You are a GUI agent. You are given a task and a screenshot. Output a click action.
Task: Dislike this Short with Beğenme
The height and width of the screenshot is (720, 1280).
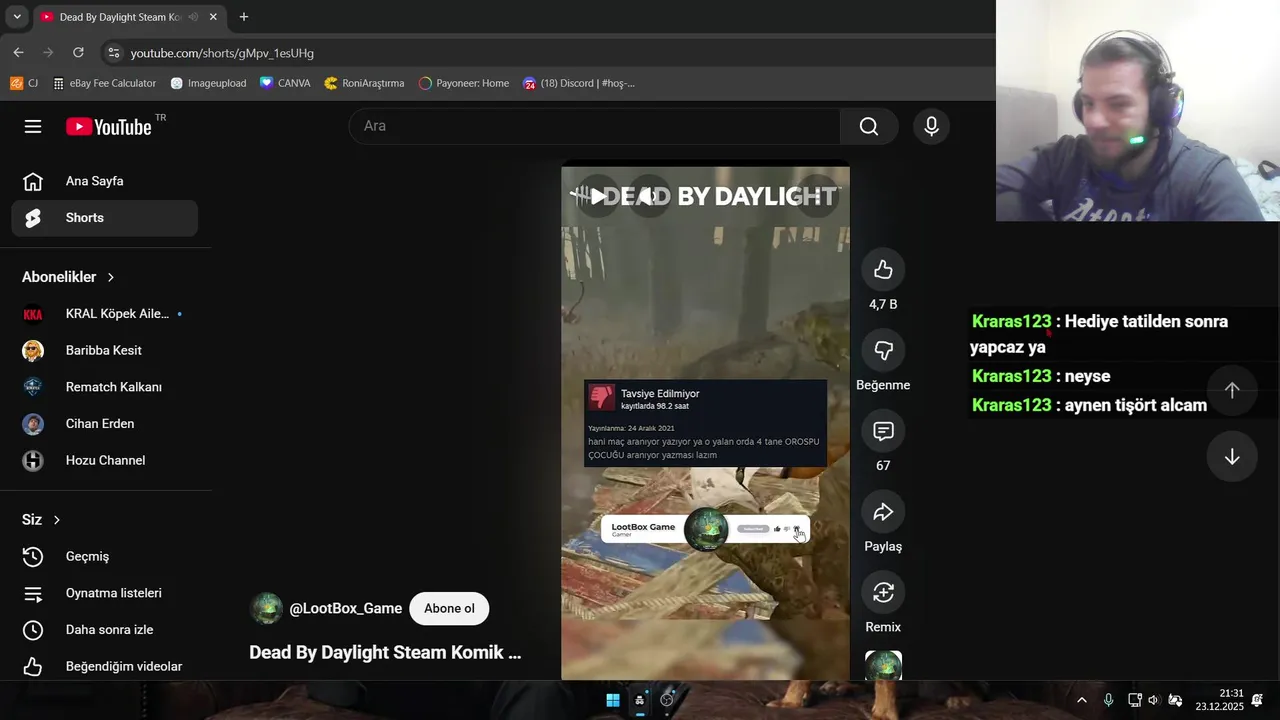(883, 350)
